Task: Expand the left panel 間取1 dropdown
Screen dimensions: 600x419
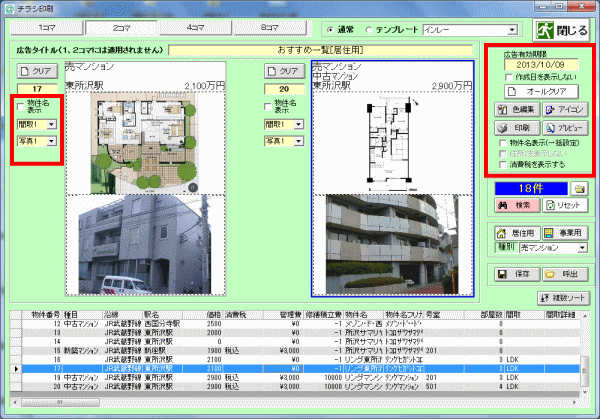Action: 51,124
